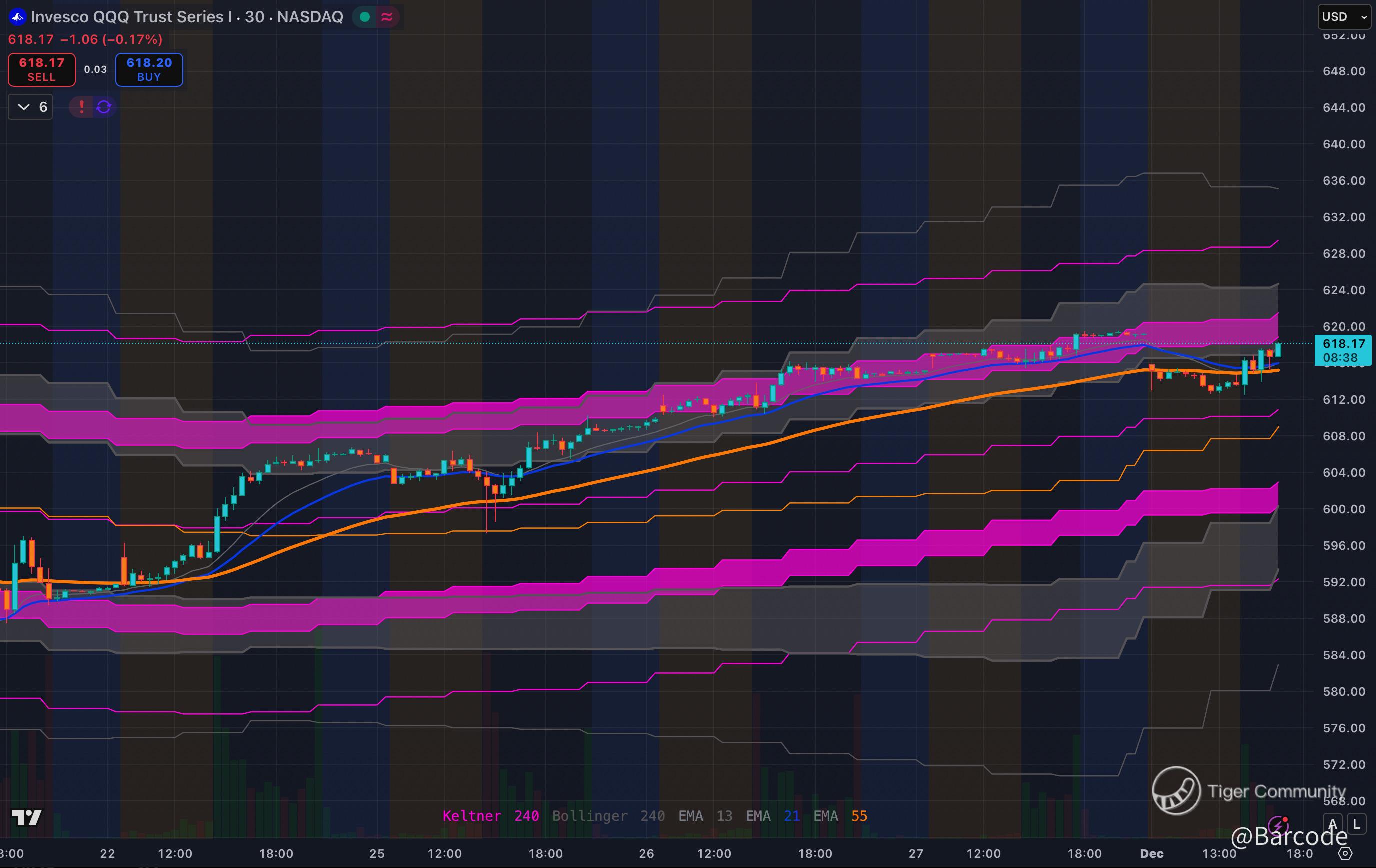Screen dimensions: 1376x868
Task: Toggle auto scale with A button
Action: (1332, 824)
